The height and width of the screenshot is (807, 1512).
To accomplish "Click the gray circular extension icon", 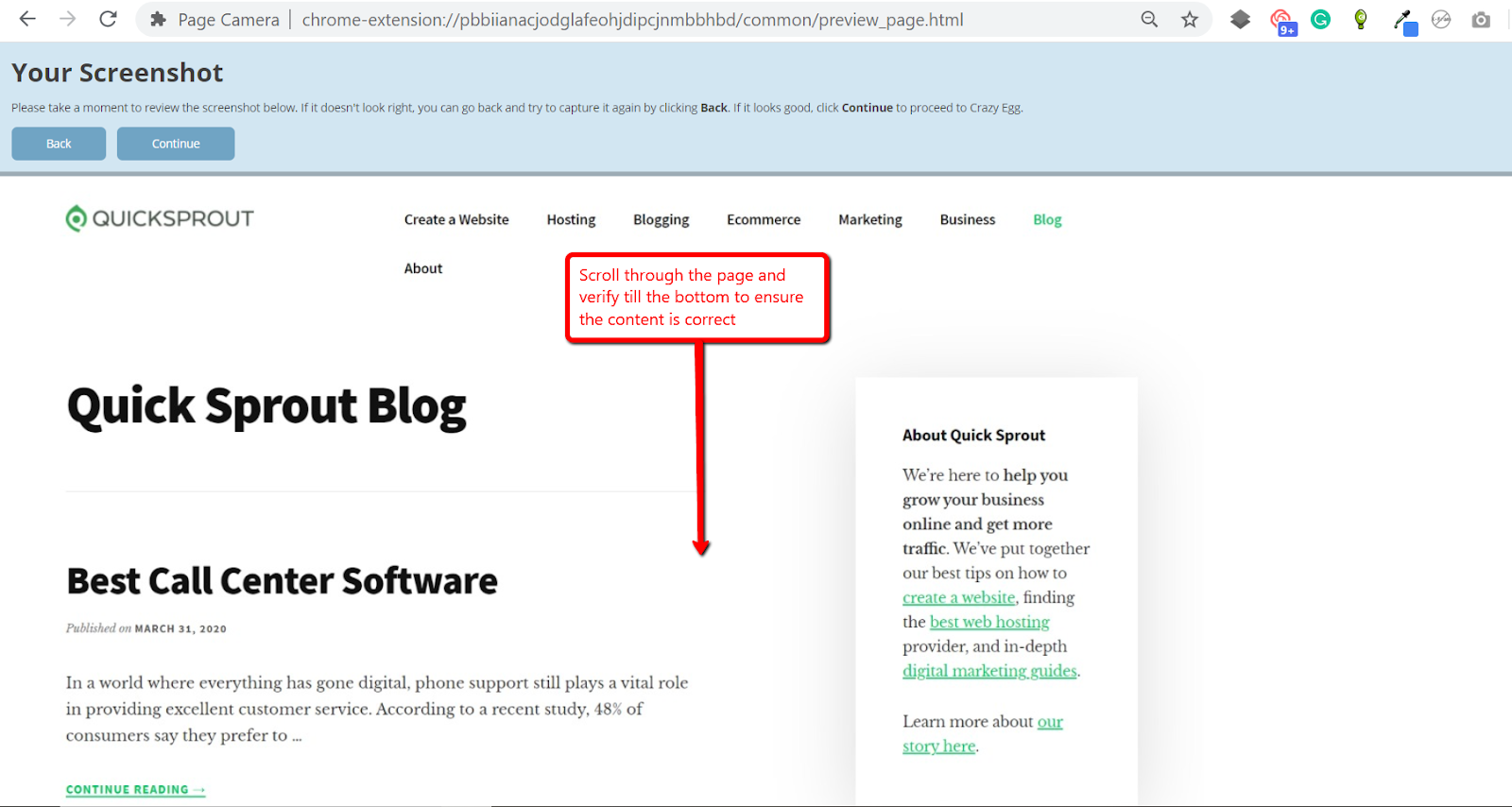I will click(x=1441, y=19).
